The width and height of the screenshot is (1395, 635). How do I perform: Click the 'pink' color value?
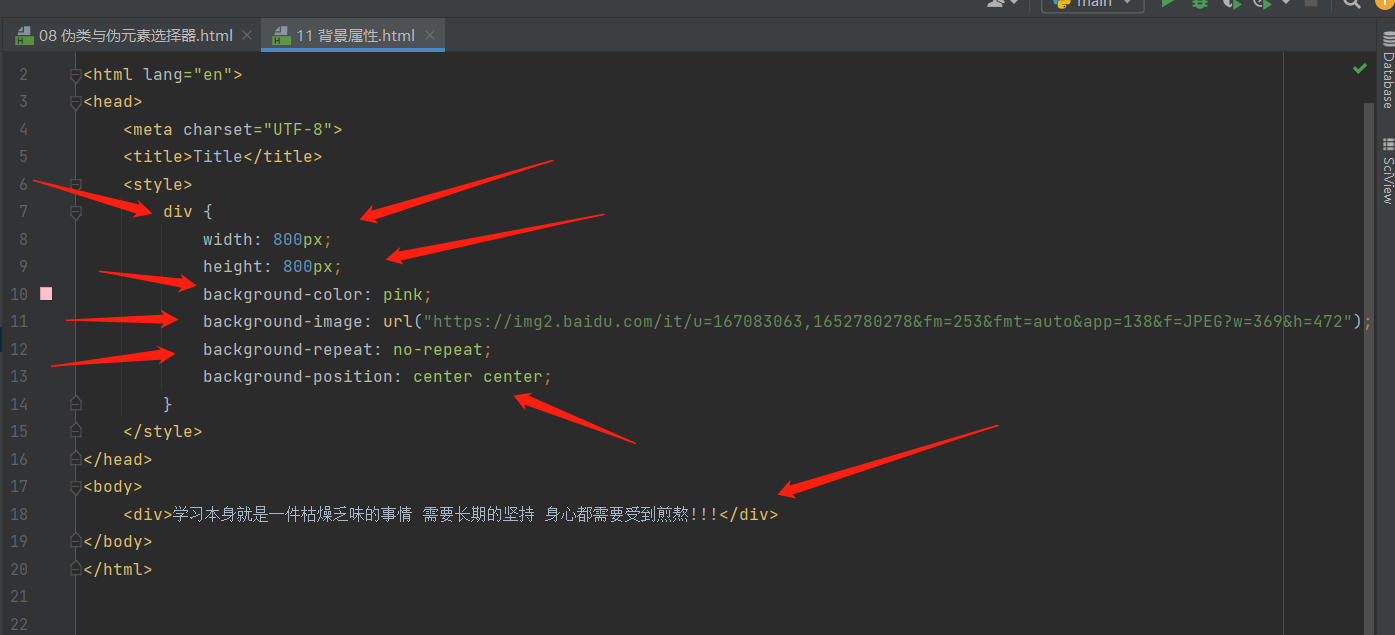point(403,294)
